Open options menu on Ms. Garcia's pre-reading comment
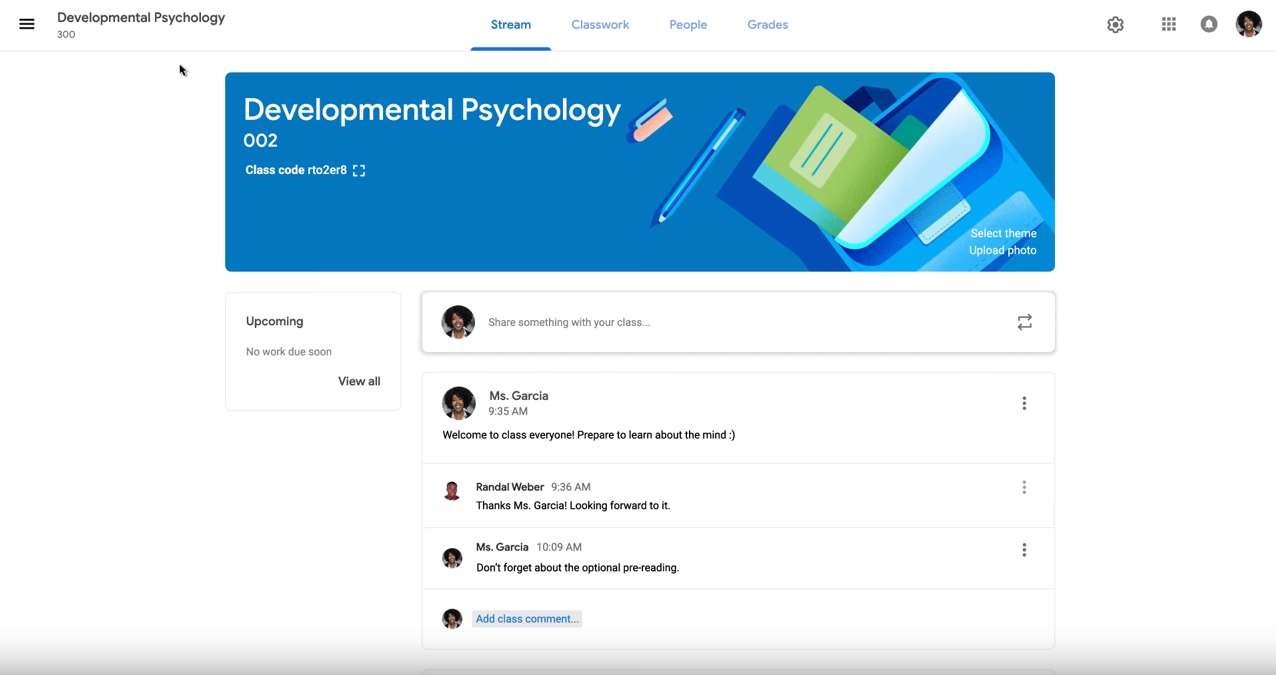This screenshot has height=675, width=1276. (x=1024, y=549)
